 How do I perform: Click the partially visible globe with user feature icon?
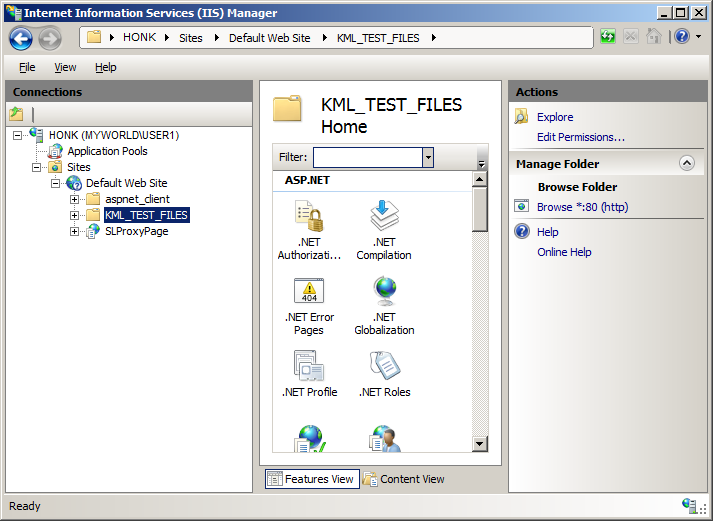tap(385, 438)
